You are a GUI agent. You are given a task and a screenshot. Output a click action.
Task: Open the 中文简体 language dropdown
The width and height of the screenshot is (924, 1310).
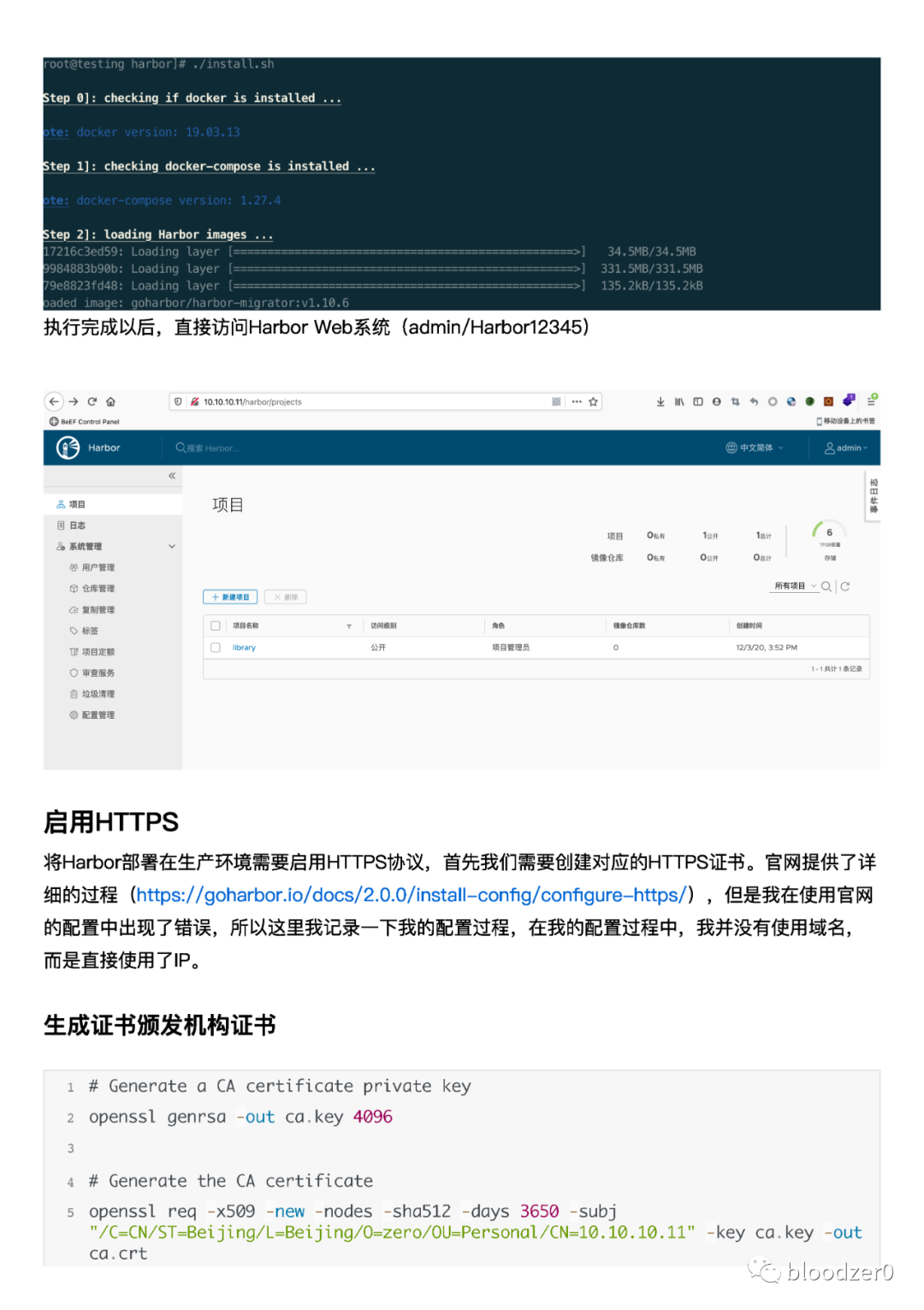(x=755, y=448)
